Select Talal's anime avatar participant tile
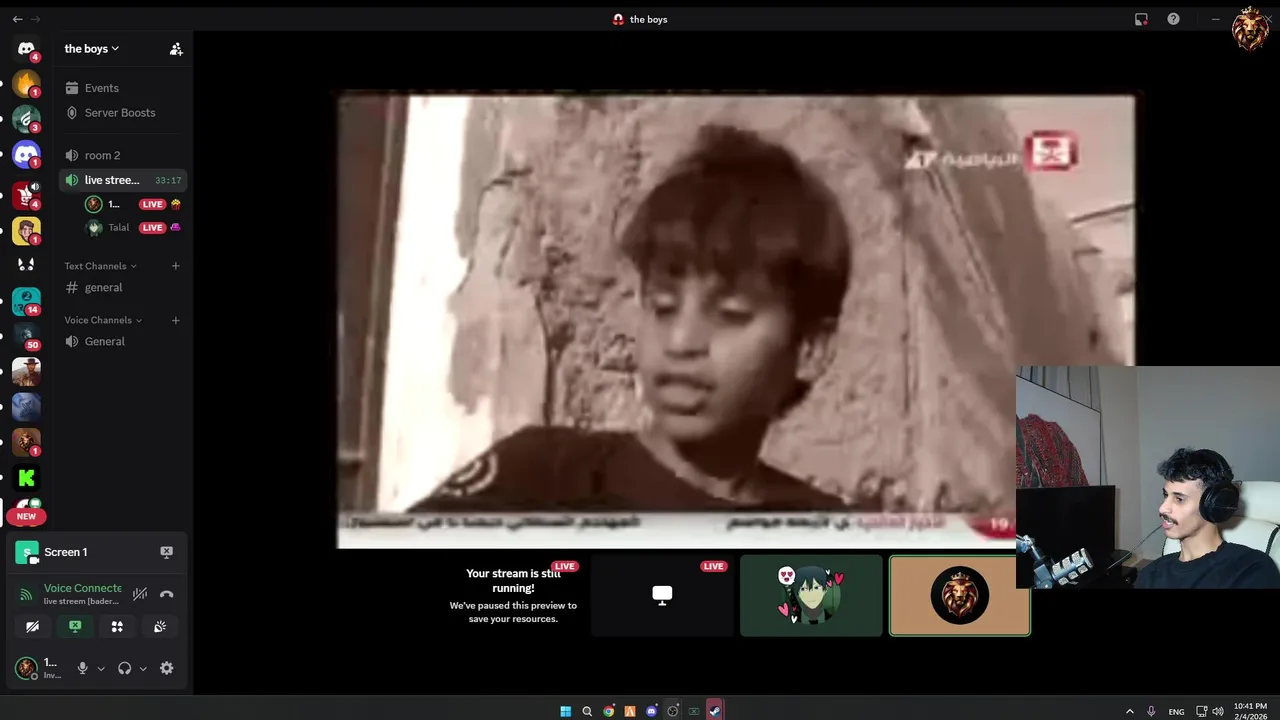1280x720 pixels. (x=811, y=596)
